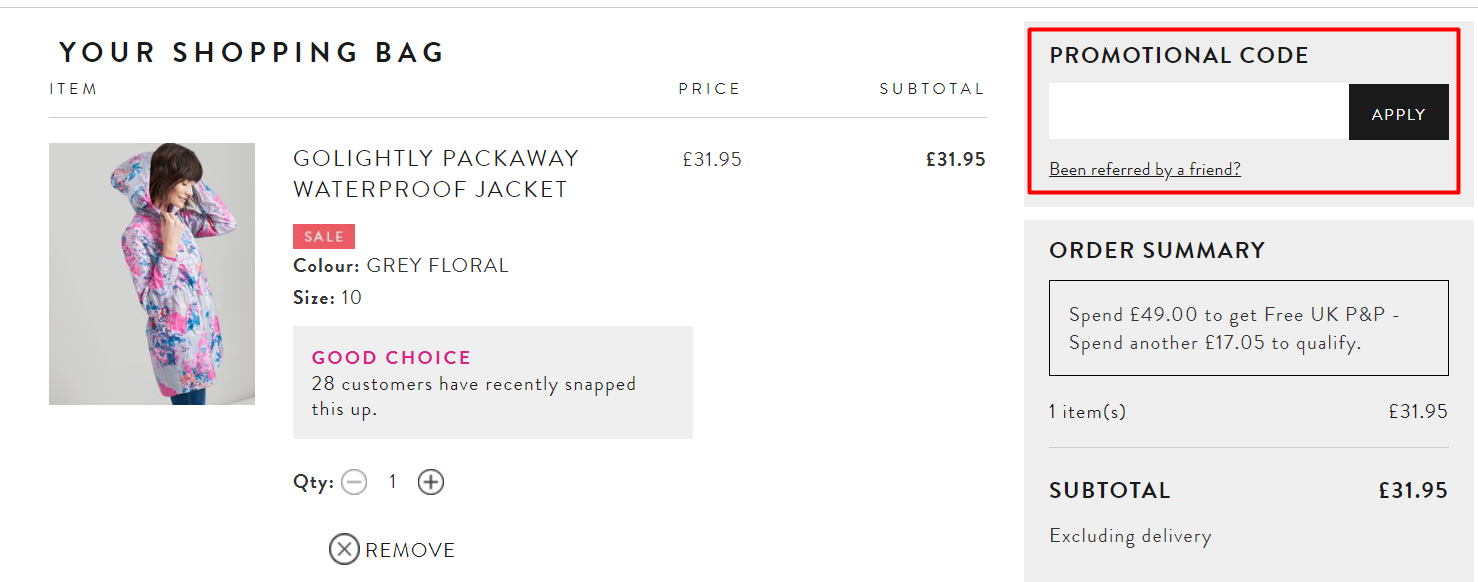Select the ORDER SUMMARY heading
The width and height of the screenshot is (1478, 582).
click(1157, 250)
